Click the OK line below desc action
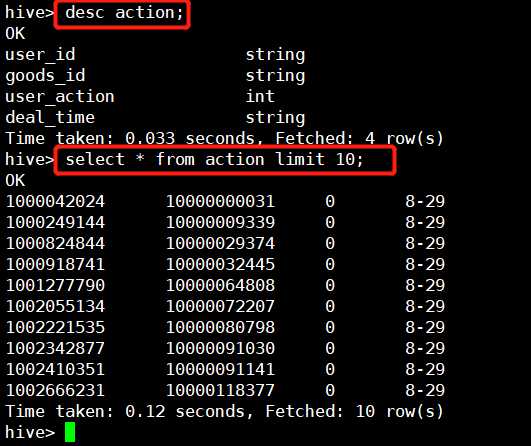Viewport: 531px width, 446px height. [x=15, y=34]
